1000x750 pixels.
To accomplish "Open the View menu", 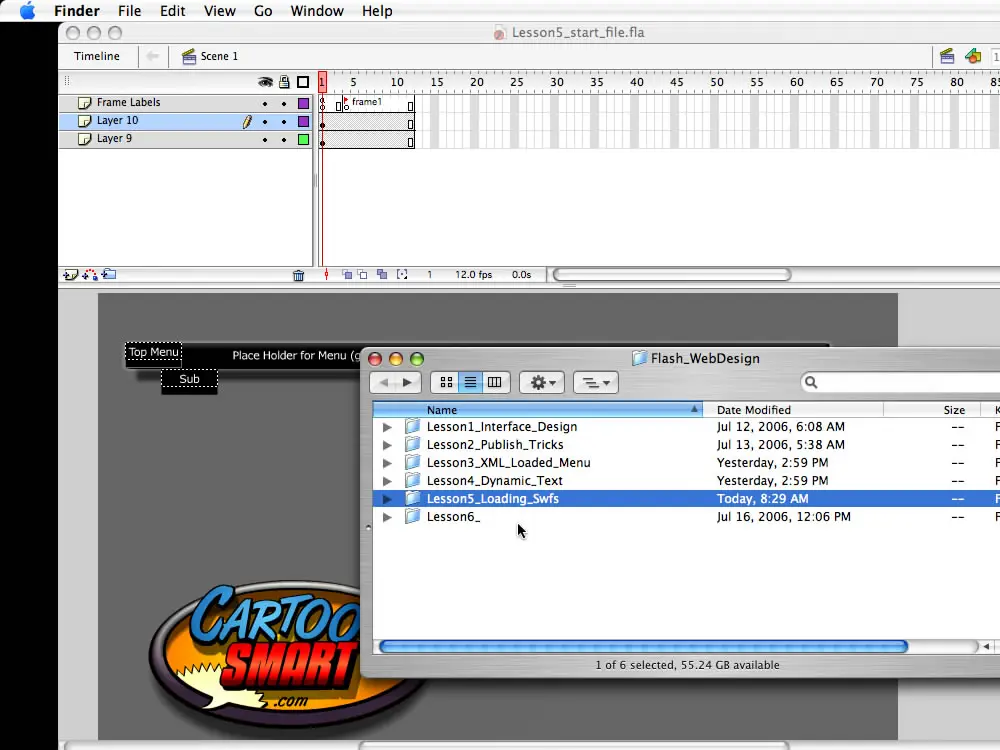I will coord(219,11).
